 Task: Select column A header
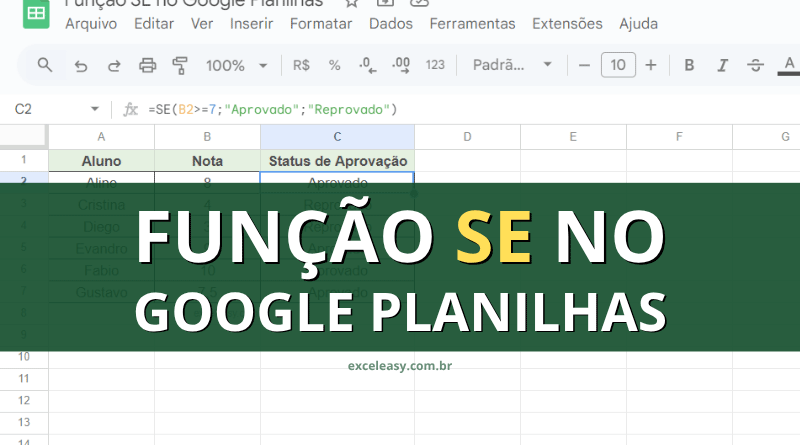point(101,137)
